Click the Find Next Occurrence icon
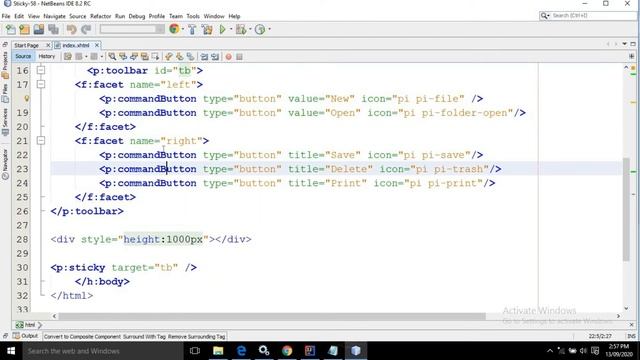Image resolution: width=640 pixels, height=360 pixels. click(x=133, y=57)
